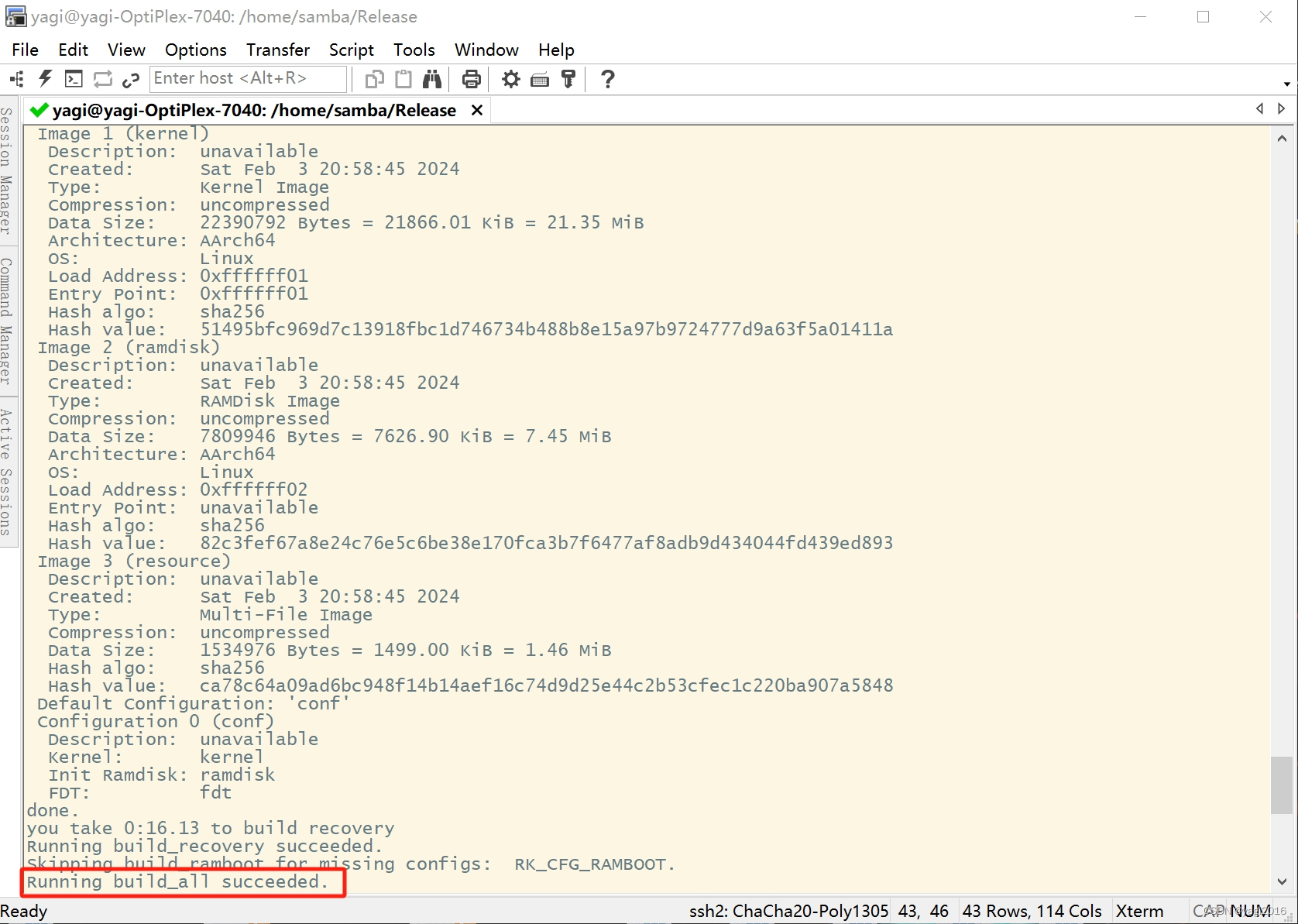Click 'ssh2: ChaCha20-Poly1305' status entry

788,911
